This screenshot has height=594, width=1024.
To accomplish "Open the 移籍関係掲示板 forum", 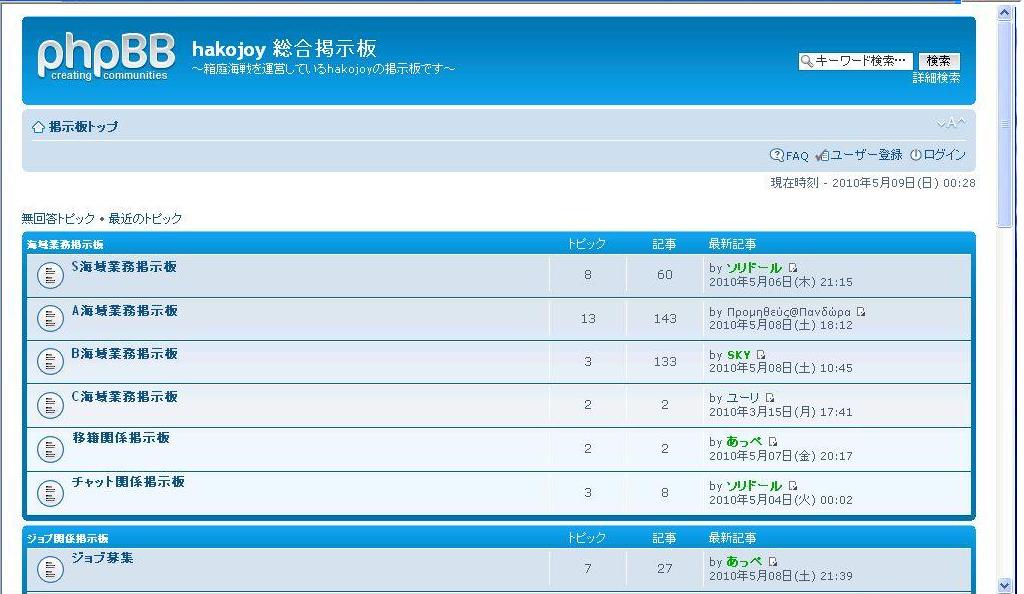I will tap(121, 438).
